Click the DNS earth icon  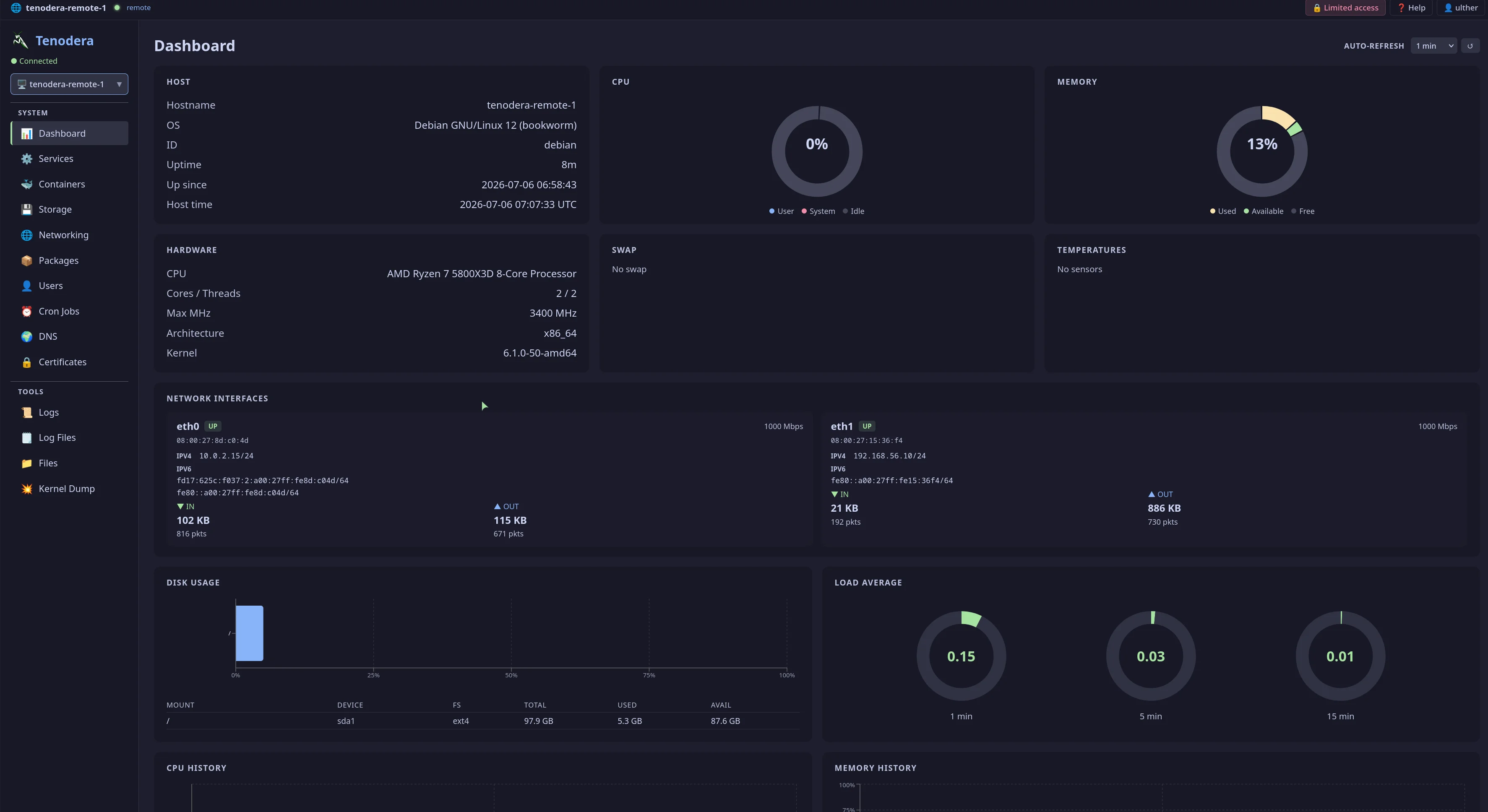pos(26,337)
